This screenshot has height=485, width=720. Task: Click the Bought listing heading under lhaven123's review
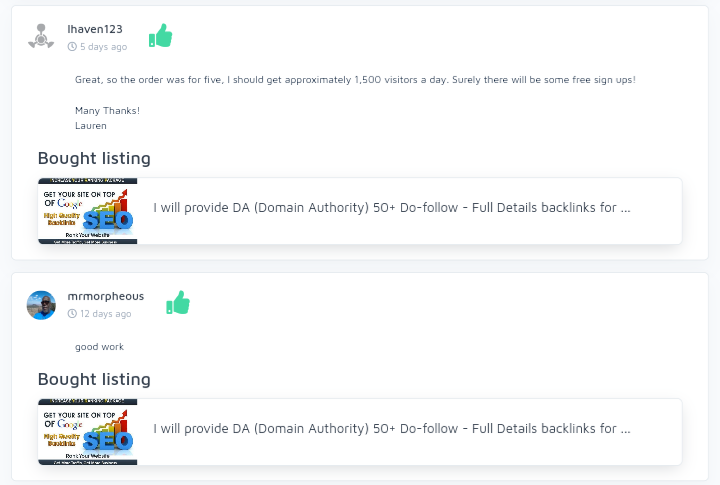pos(94,158)
